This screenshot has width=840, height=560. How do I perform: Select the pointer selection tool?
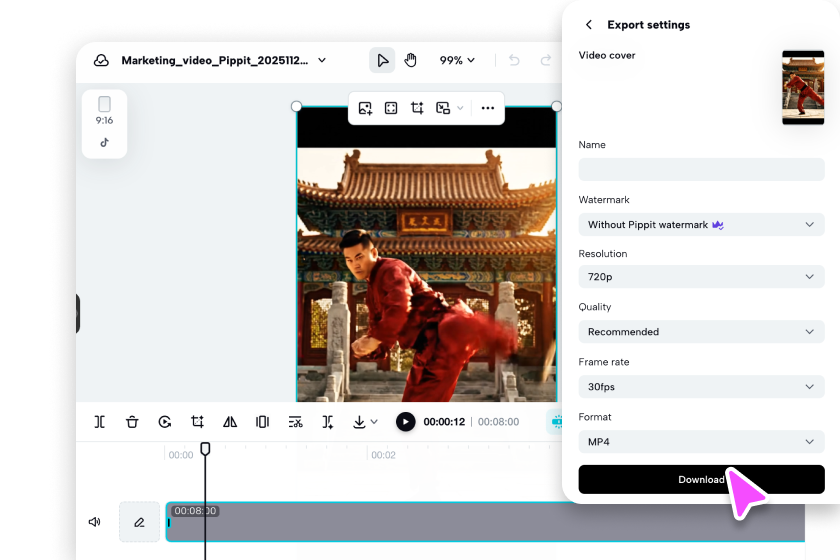coord(382,60)
